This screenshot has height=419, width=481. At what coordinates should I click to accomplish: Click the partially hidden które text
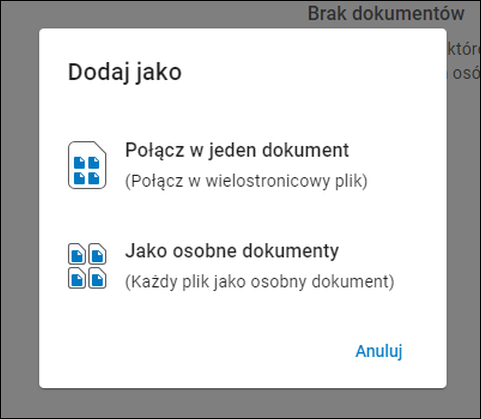pos(464,49)
